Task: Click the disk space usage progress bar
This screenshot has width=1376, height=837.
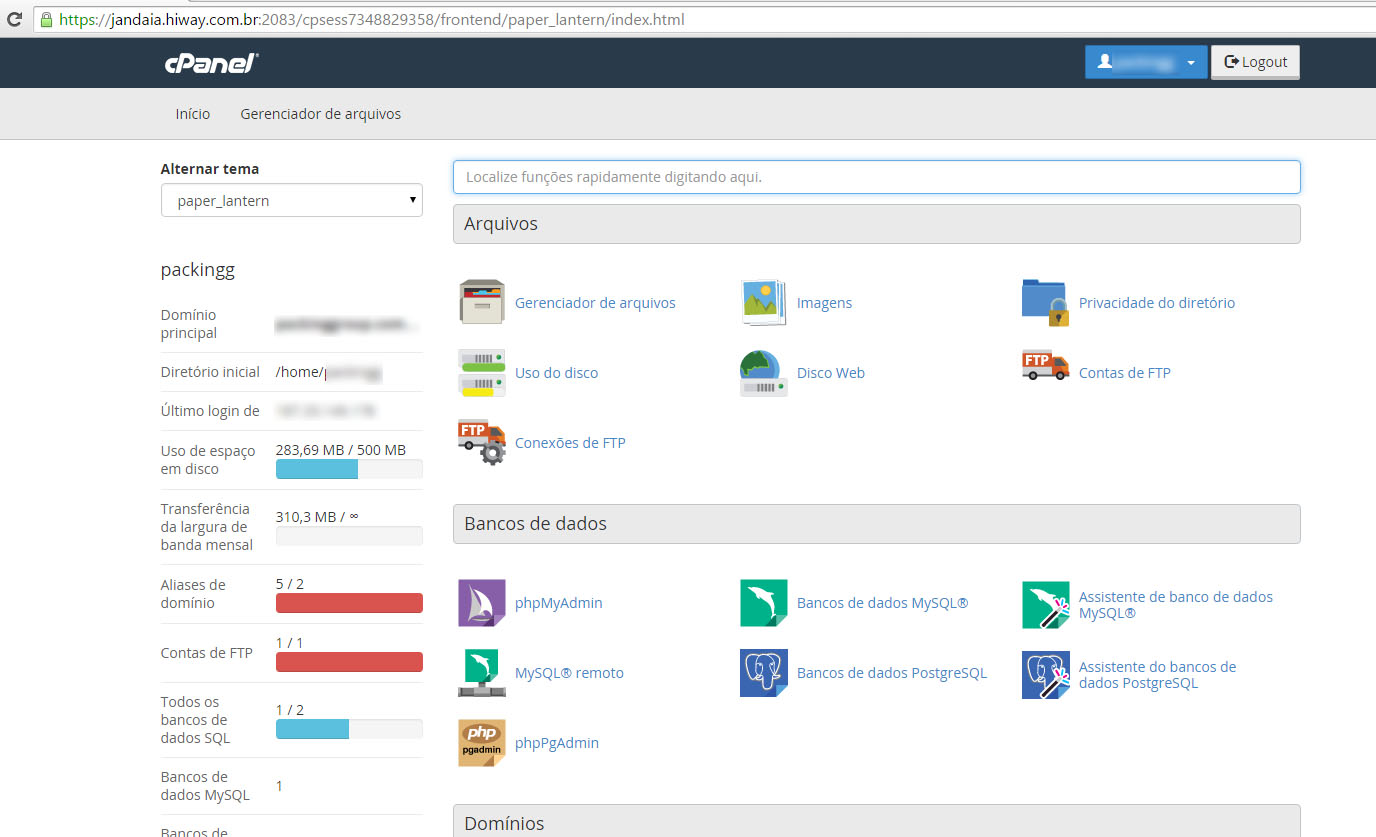Action: tap(349, 469)
